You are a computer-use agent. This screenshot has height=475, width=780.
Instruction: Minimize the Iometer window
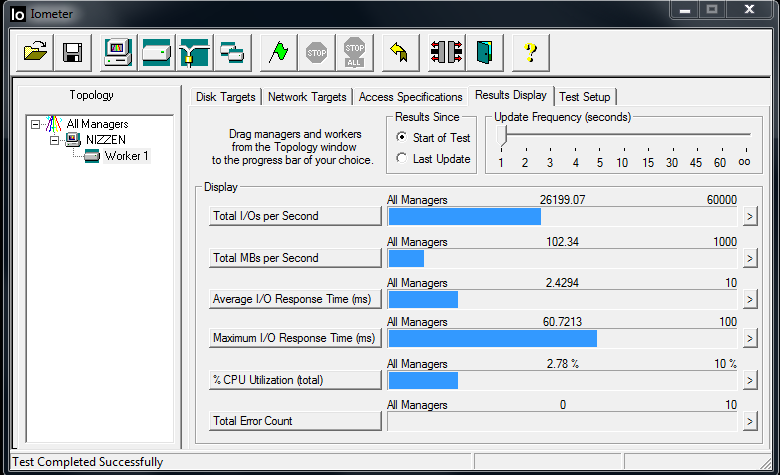(685, 9)
